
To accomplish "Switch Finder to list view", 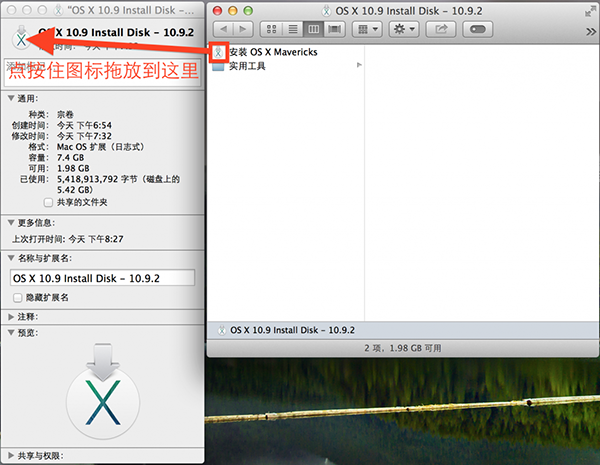I will pos(293,29).
